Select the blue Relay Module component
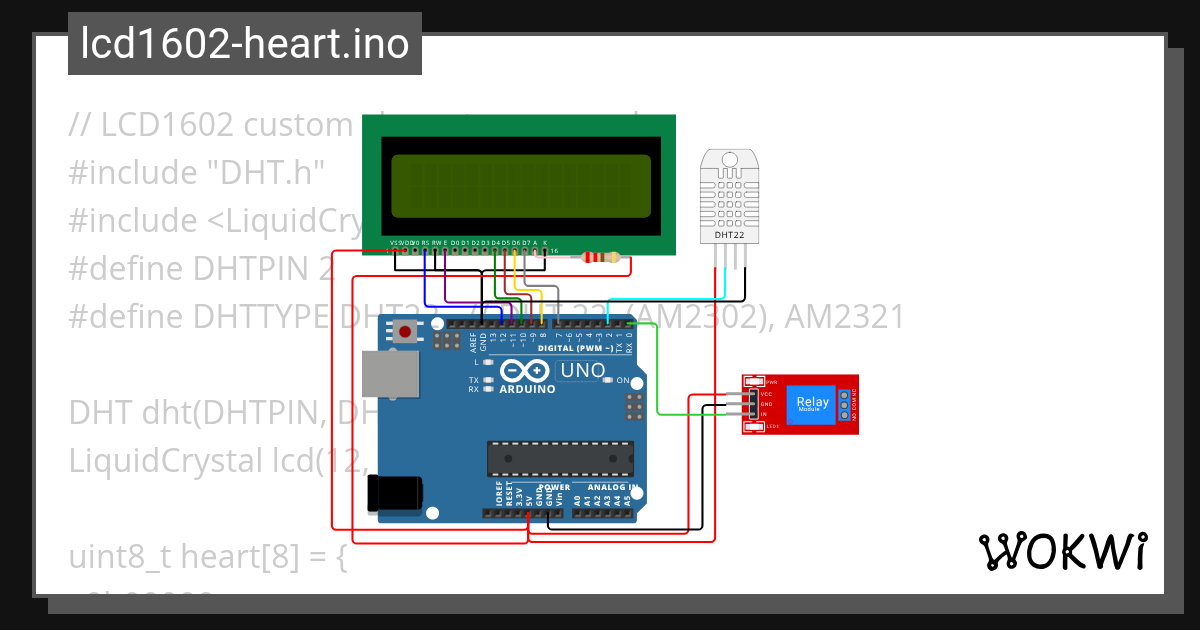Screen dimensions: 1200x630 812,403
